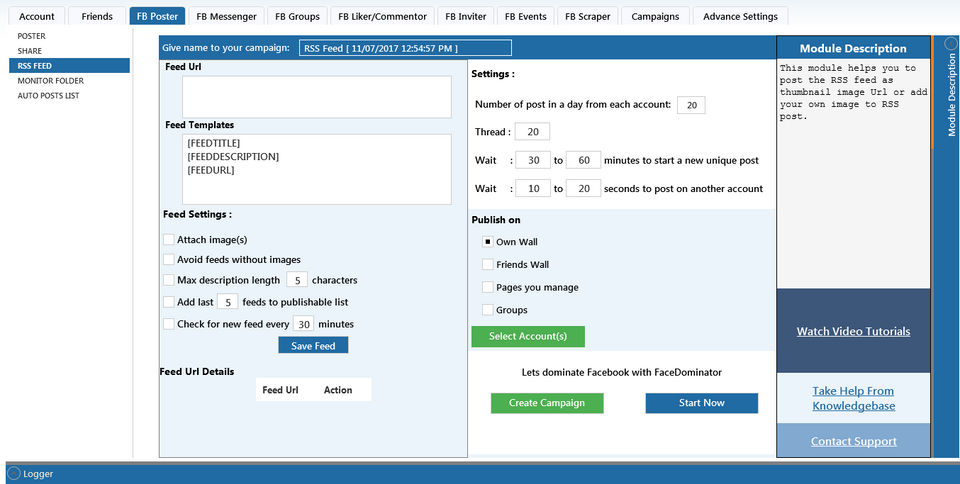Click the Create Campaign button
This screenshot has width=960, height=484.
point(547,403)
